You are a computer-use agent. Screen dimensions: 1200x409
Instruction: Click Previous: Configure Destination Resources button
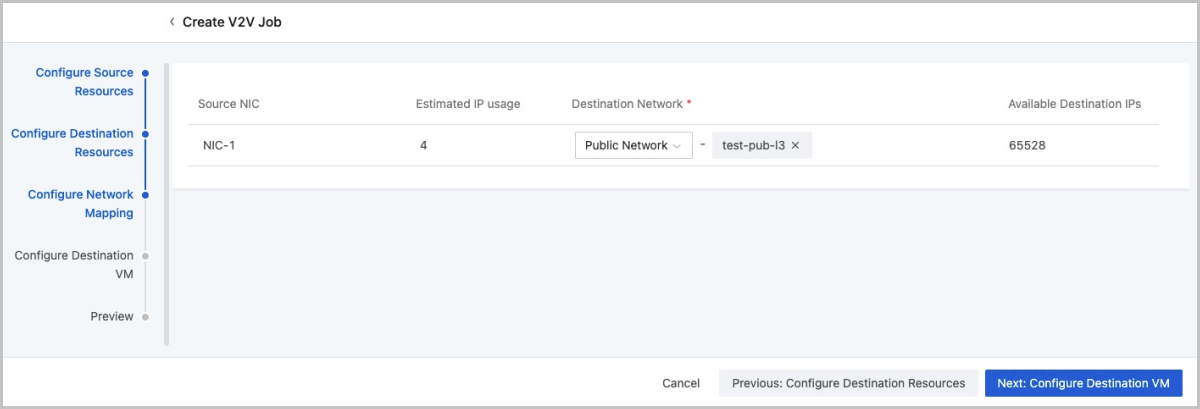click(848, 383)
